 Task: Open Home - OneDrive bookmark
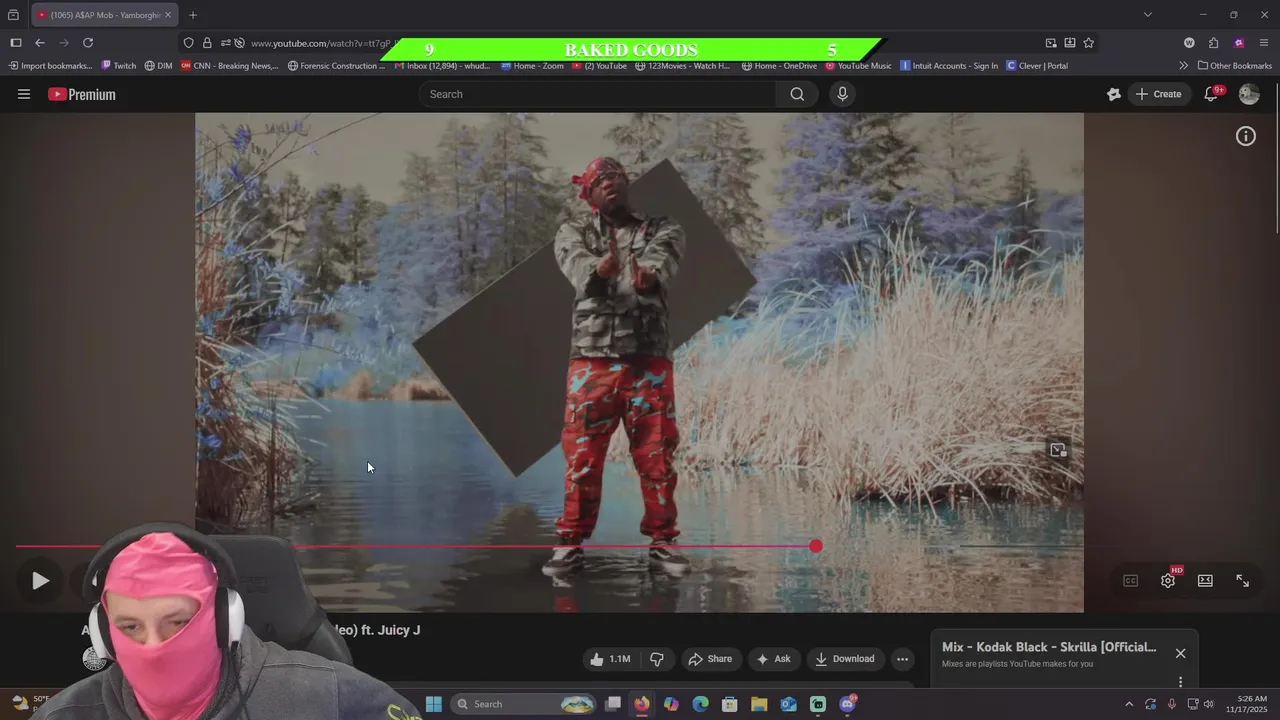[x=779, y=66]
